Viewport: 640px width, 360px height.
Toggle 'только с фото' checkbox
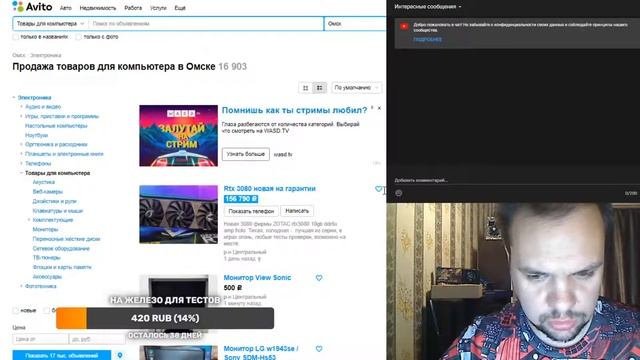(x=78, y=37)
